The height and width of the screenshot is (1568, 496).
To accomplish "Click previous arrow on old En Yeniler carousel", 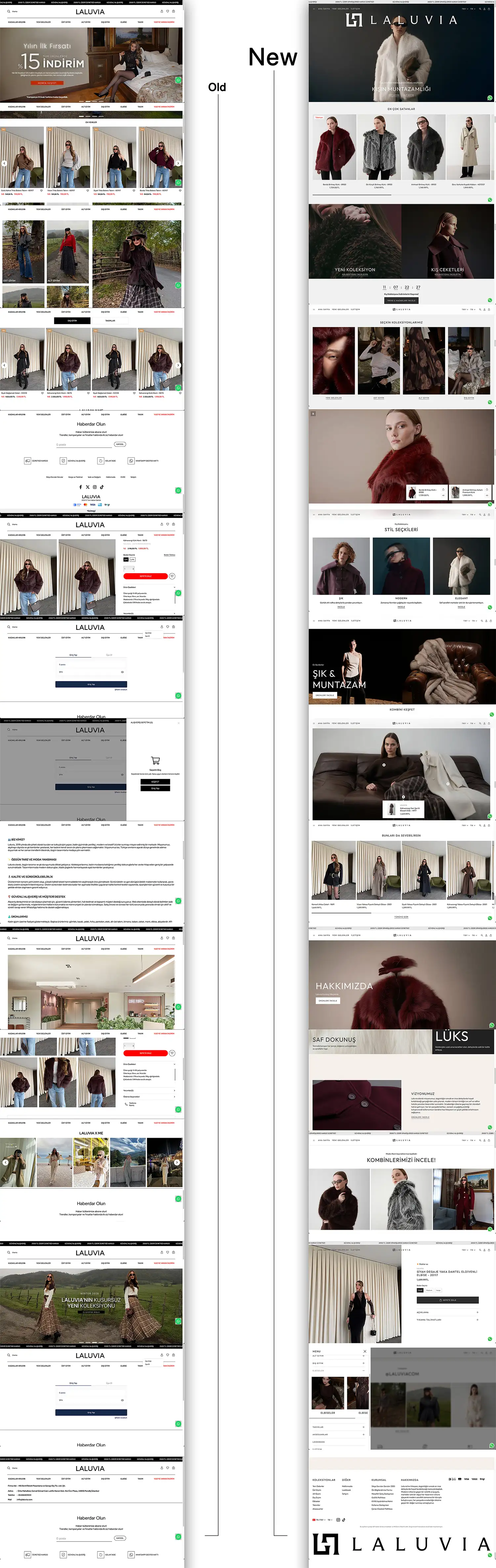I will tap(4, 163).
